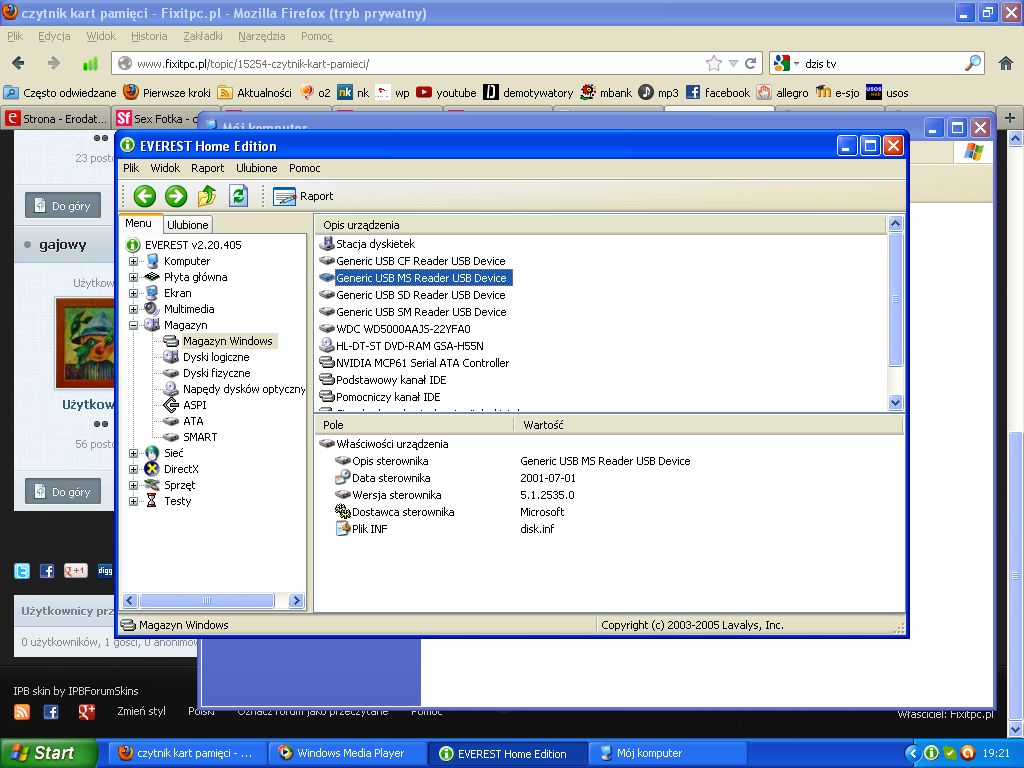Select Generic USB SD Reader USB Device

click(421, 295)
